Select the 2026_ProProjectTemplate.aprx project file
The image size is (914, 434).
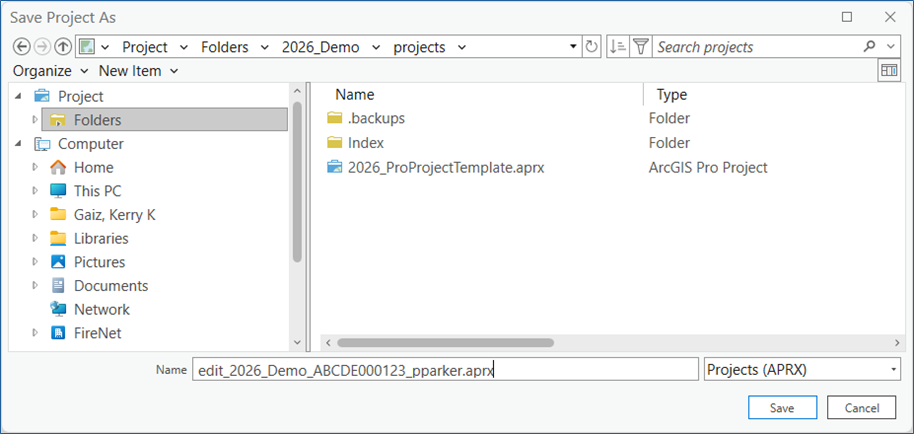point(446,167)
